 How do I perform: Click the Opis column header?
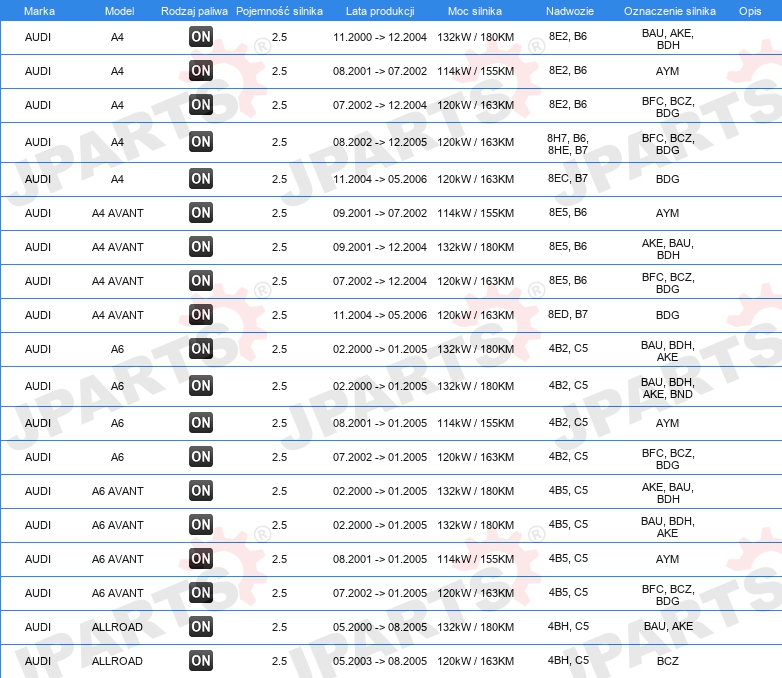(x=750, y=11)
